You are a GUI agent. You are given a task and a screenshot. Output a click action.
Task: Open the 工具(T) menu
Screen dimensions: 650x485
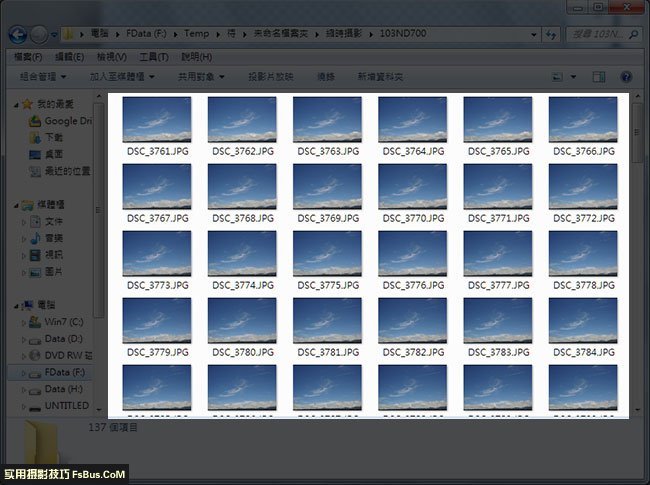(x=153, y=56)
